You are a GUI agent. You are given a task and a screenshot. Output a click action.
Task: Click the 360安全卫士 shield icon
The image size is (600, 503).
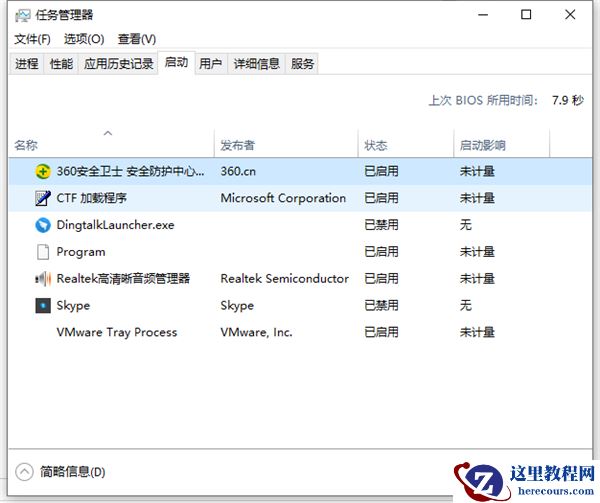[x=42, y=171]
